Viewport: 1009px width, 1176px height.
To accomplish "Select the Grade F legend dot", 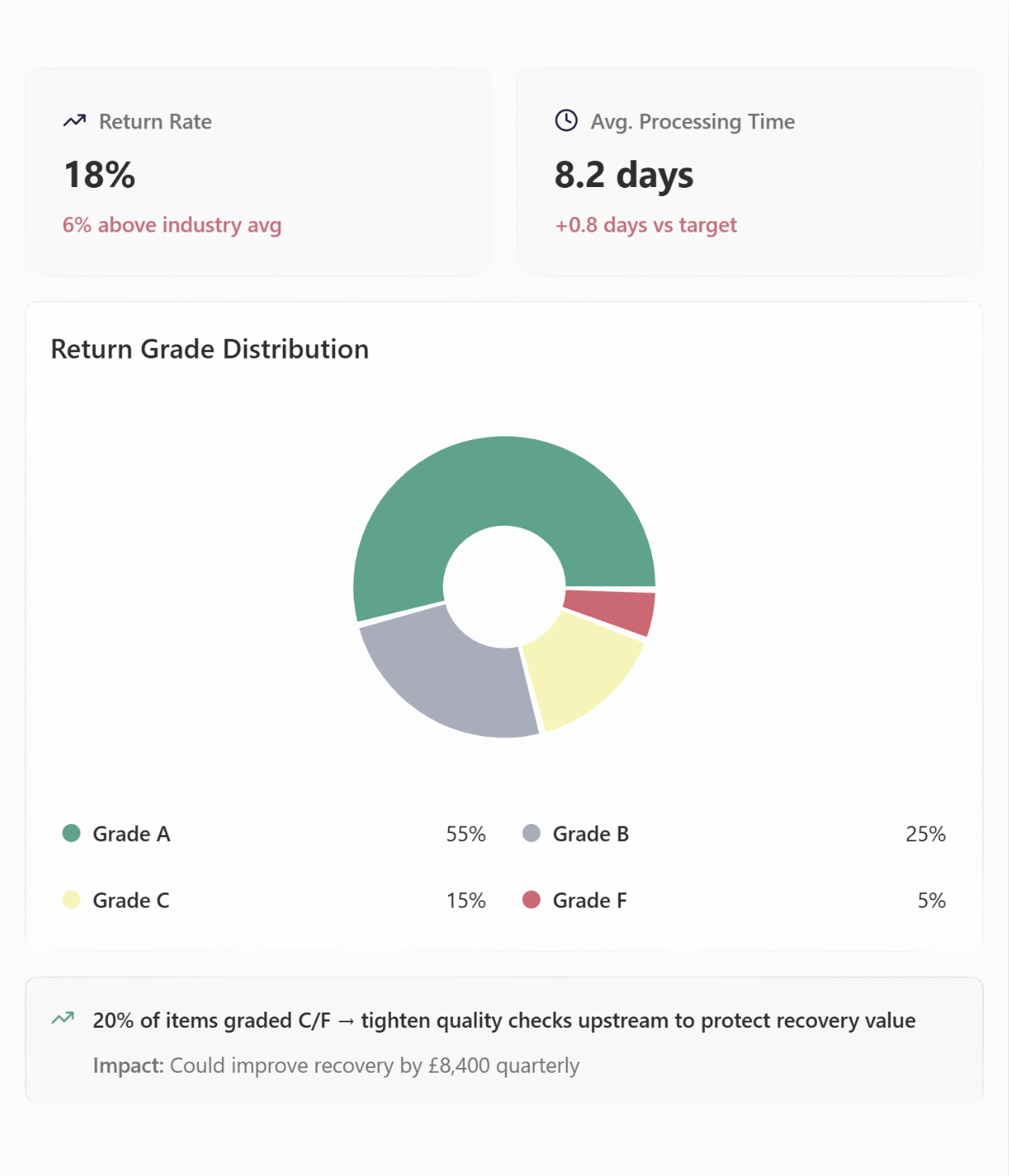I will (x=531, y=900).
